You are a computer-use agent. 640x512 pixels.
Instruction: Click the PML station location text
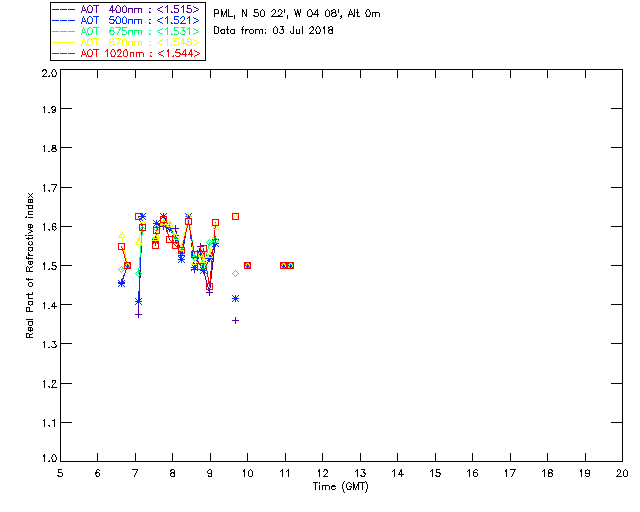tap(297, 14)
